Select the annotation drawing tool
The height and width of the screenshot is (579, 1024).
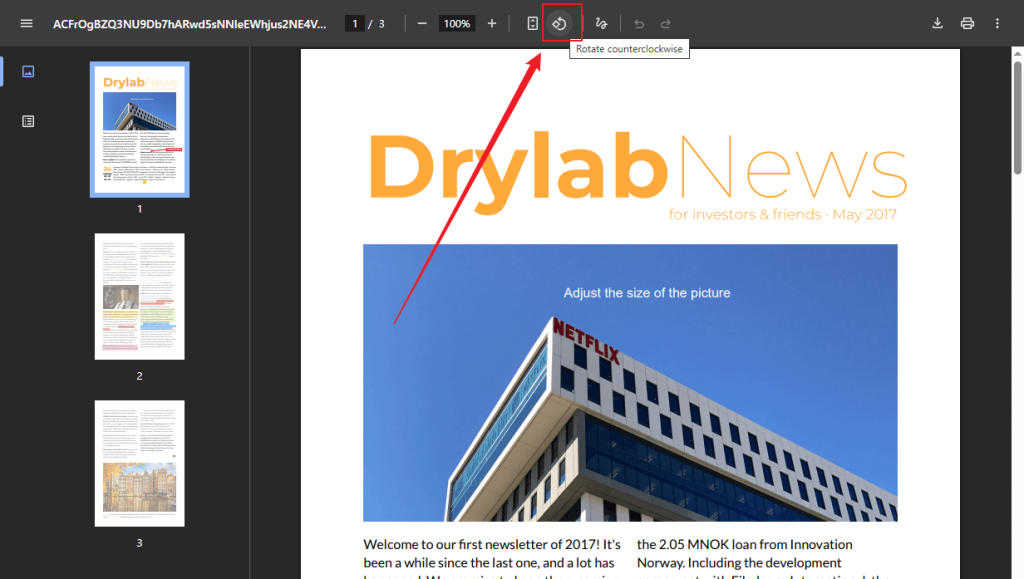point(600,23)
